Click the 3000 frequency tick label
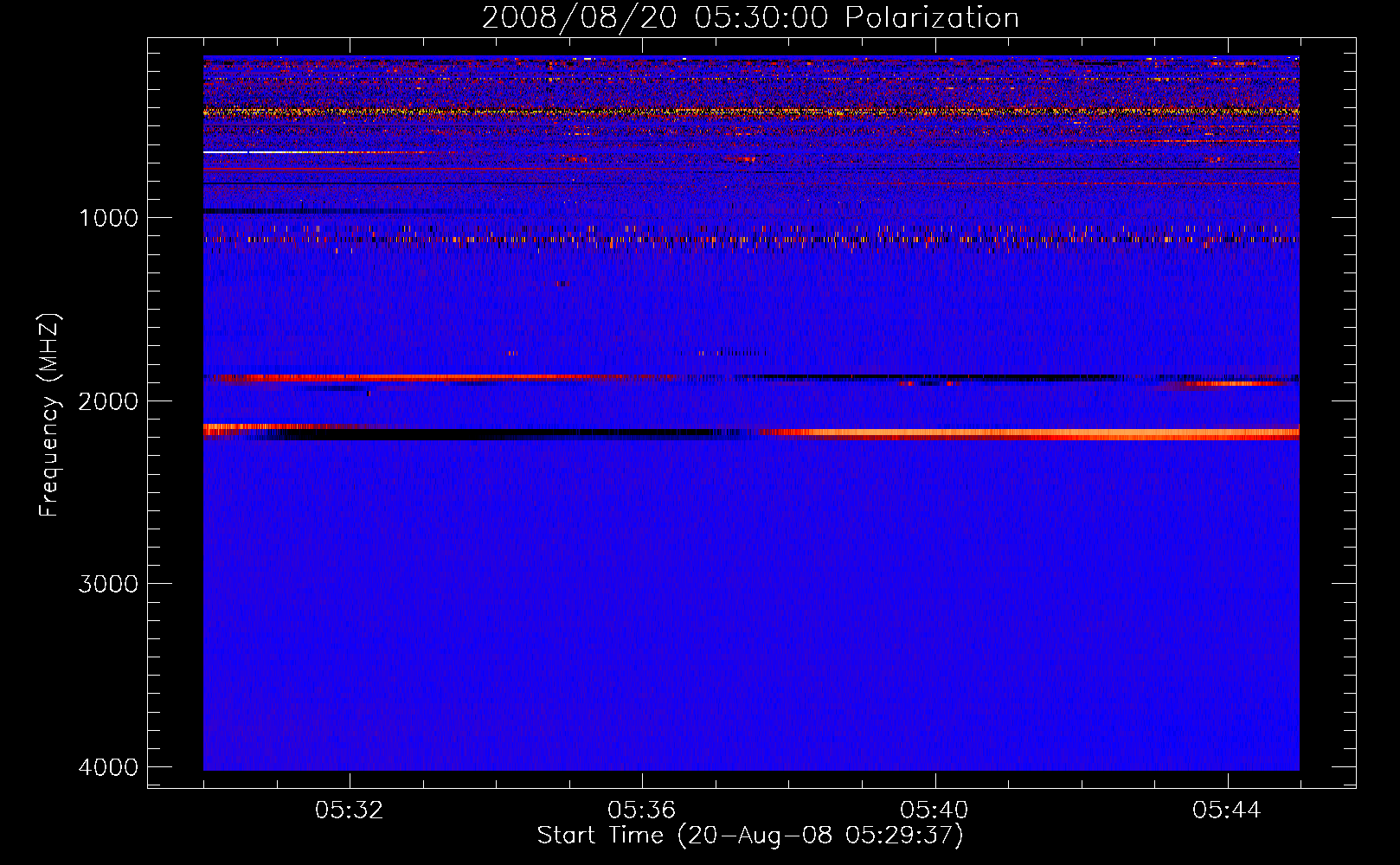The image size is (1400, 865). pyautogui.click(x=109, y=584)
